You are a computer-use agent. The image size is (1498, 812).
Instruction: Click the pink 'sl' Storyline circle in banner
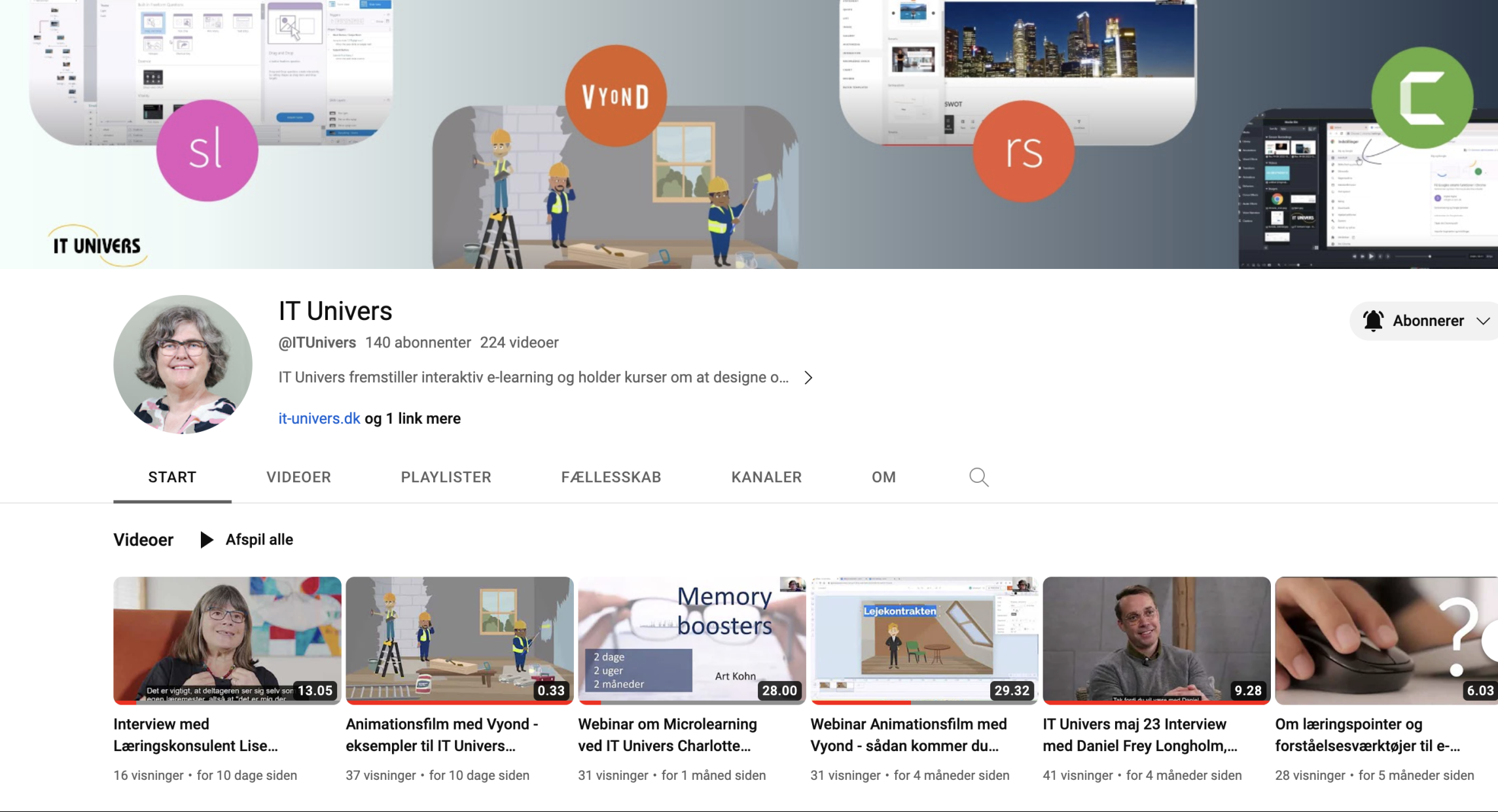[x=207, y=150]
